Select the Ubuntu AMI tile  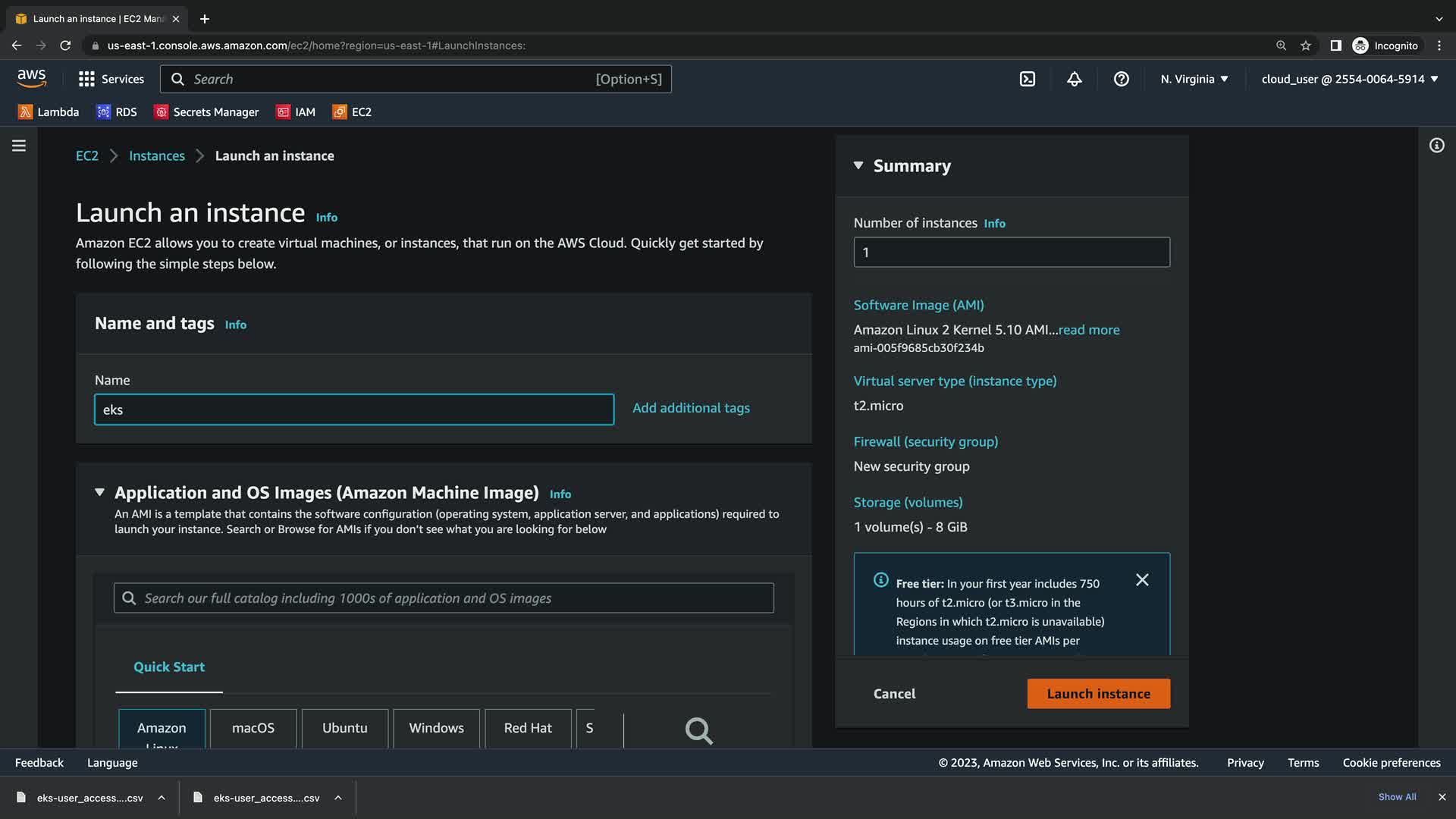point(344,728)
